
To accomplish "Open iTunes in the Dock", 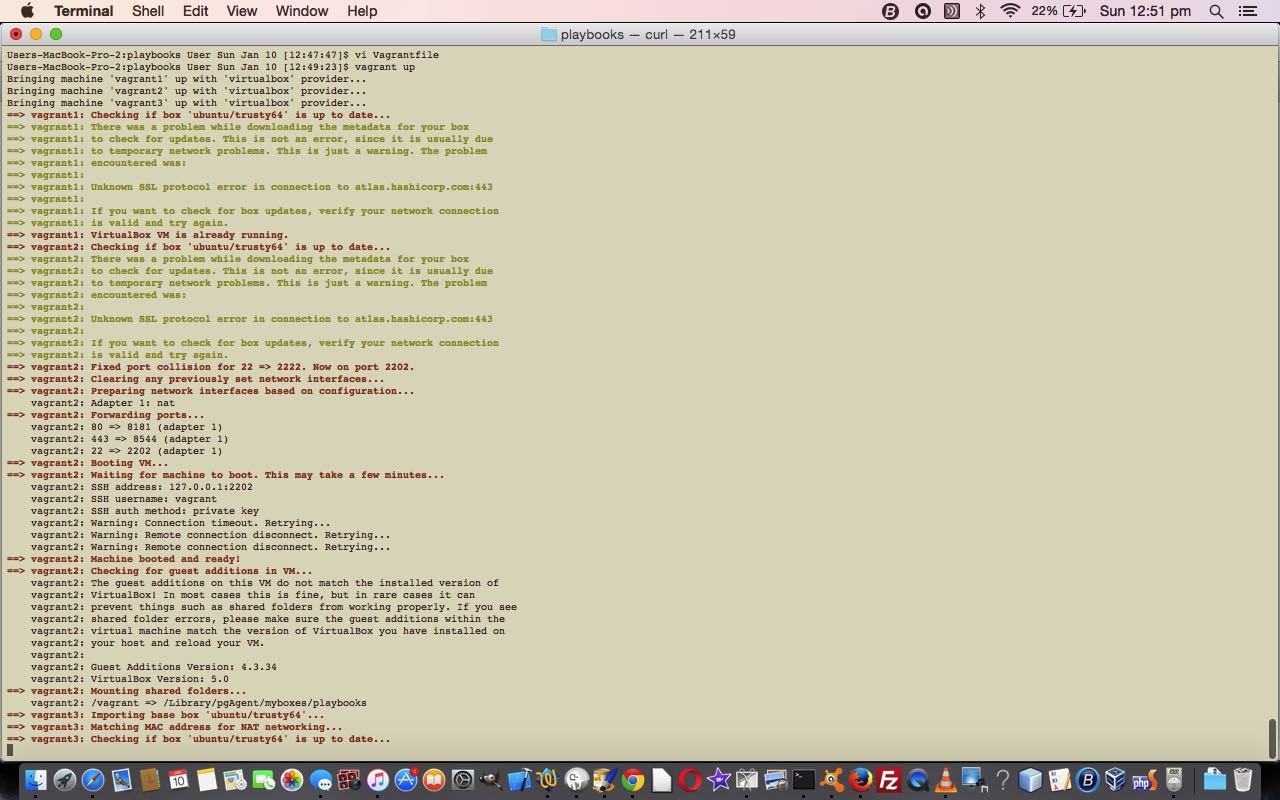I will 377,780.
